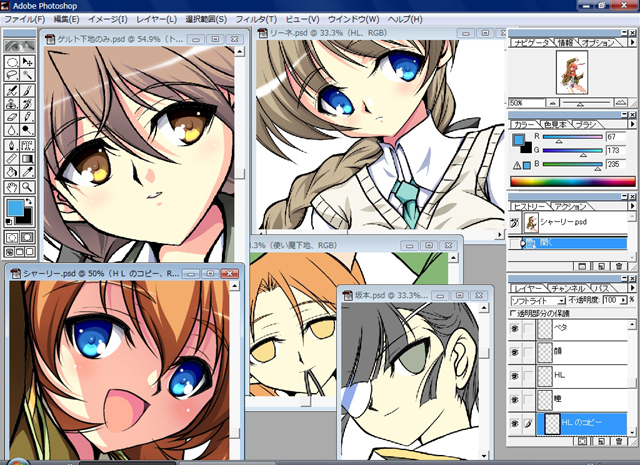This screenshot has height=465, width=640.
Task: Open イメージ(I) menu
Action: coord(107,20)
